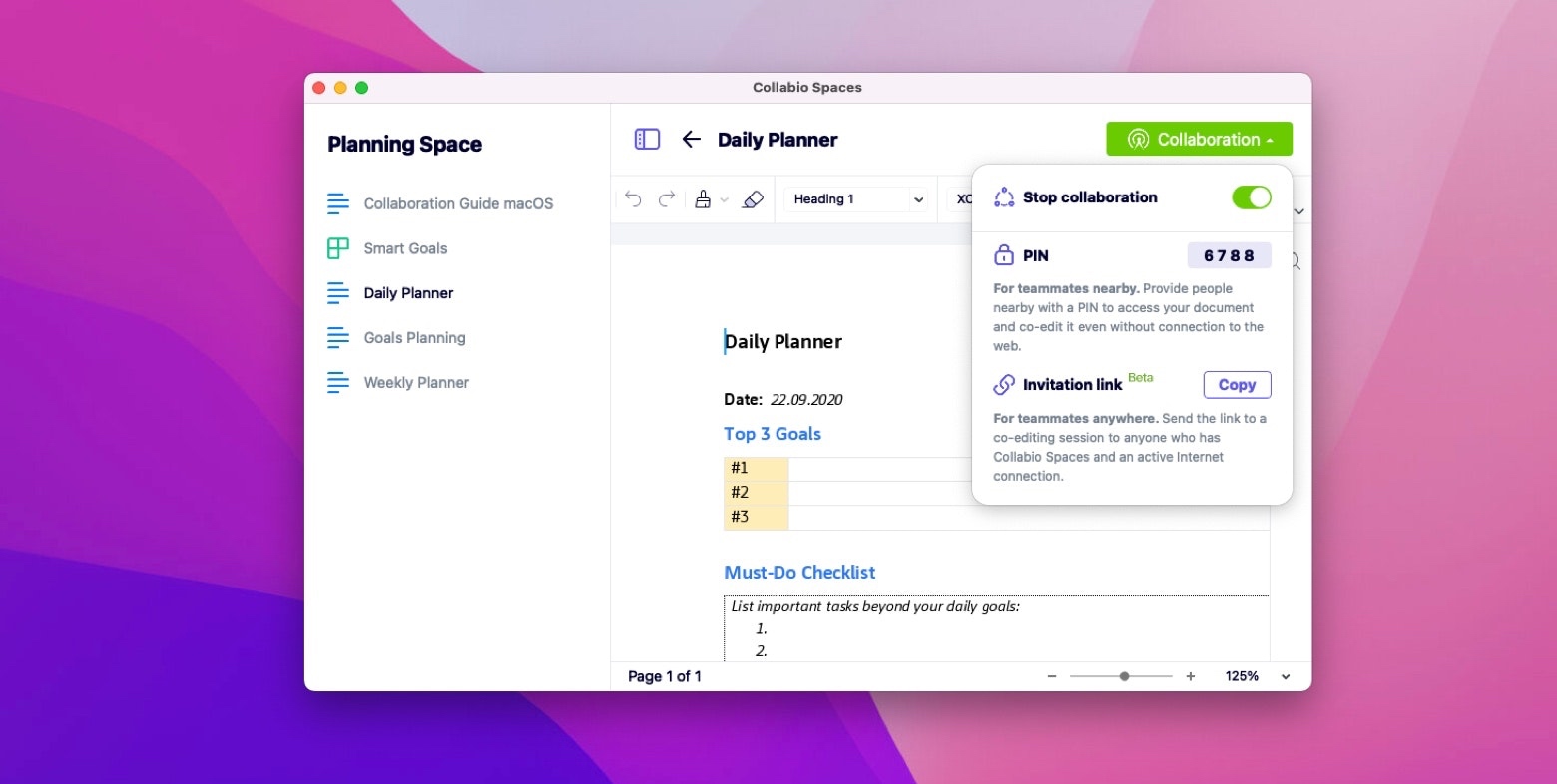Click the PIN lock icon
This screenshot has height=784, width=1557.
pyautogui.click(x=1004, y=255)
